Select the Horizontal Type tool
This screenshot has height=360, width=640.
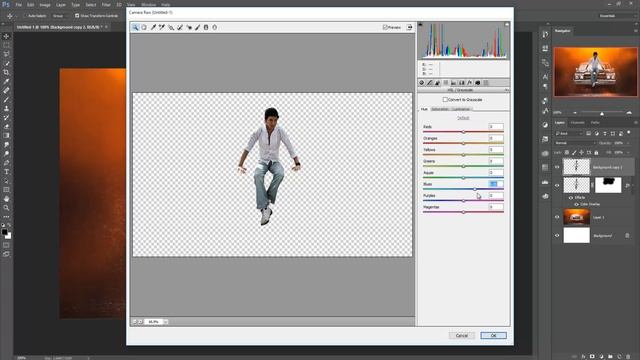coord(6,172)
